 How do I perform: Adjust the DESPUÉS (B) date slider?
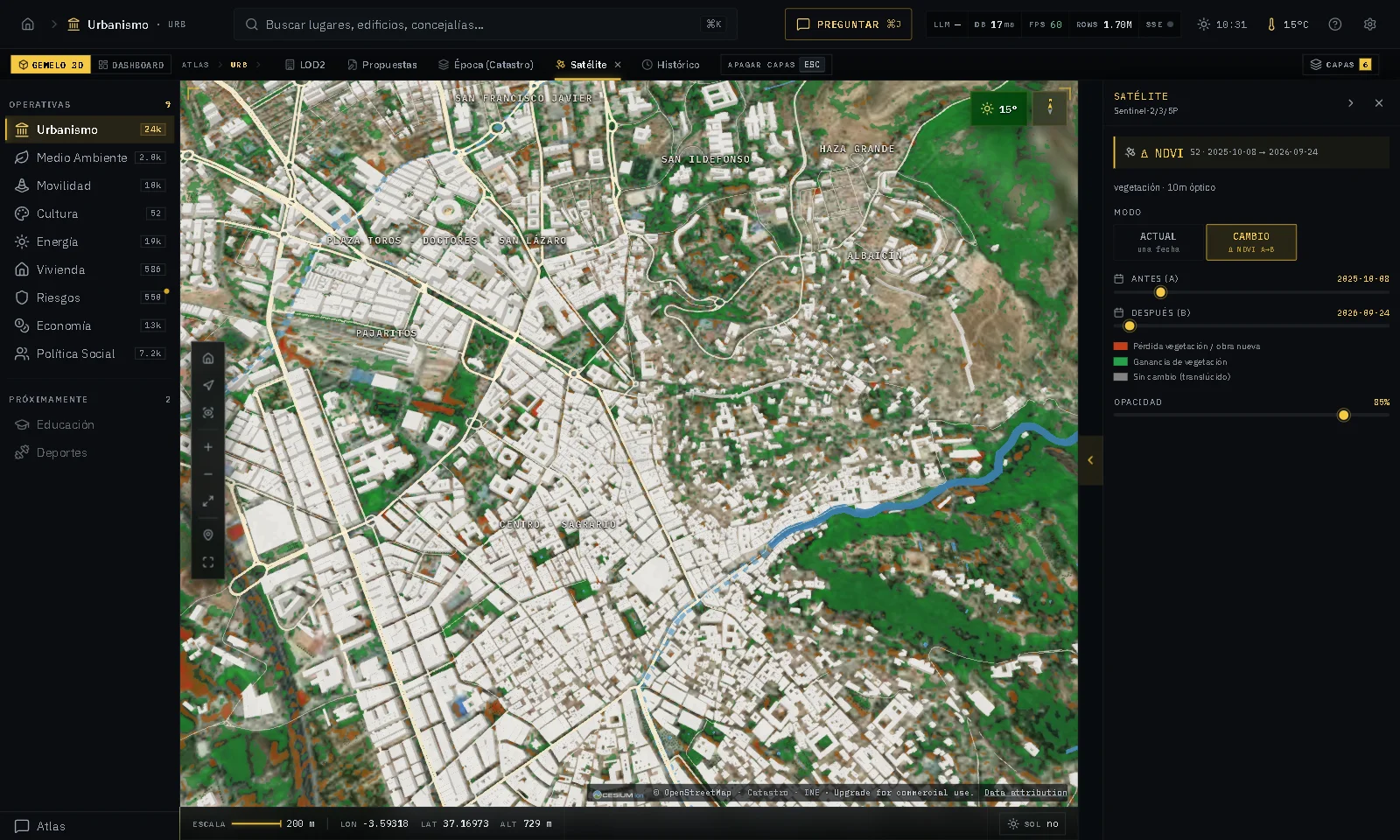pyautogui.click(x=1130, y=326)
